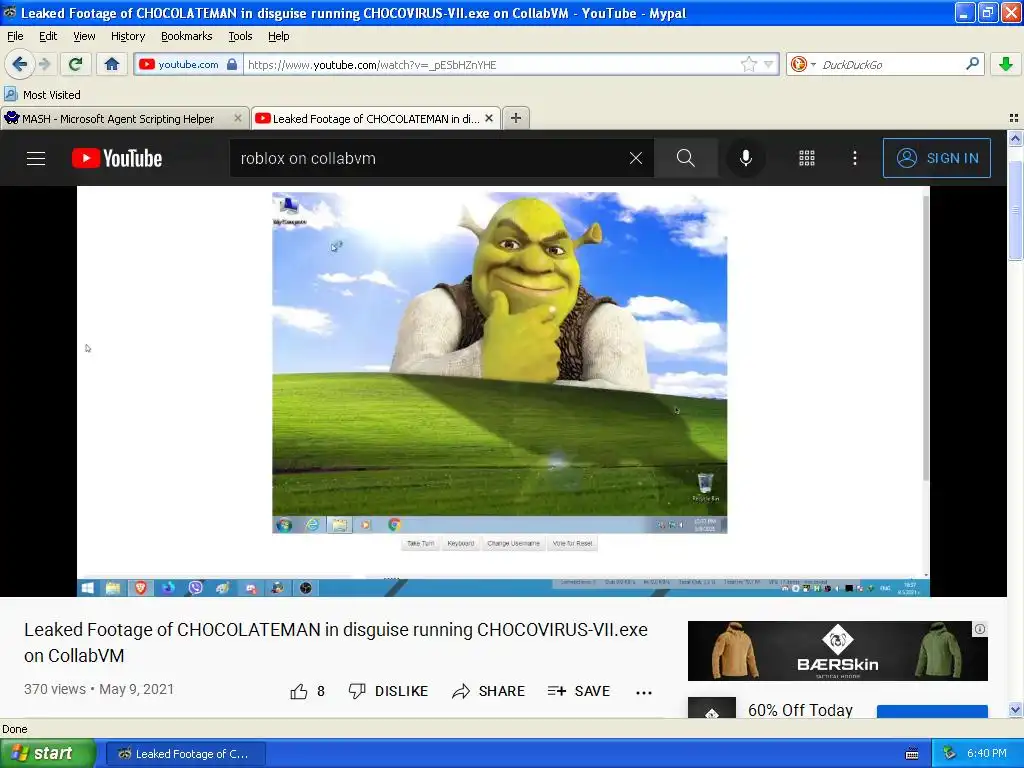Open the Bookmarks menu
Image resolution: width=1024 pixels, height=768 pixels.
[186, 36]
